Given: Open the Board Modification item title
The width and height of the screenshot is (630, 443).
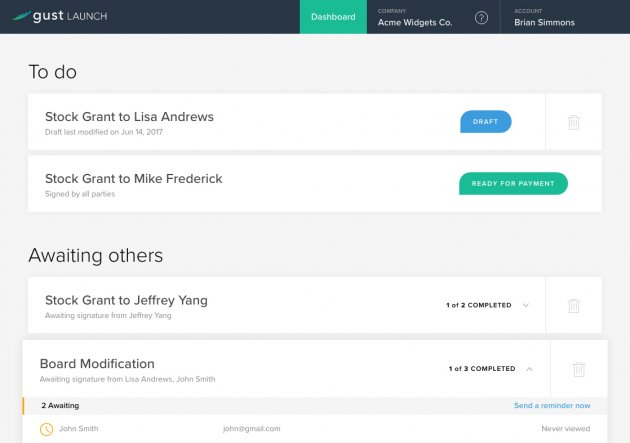Looking at the screenshot, I should point(97,364).
